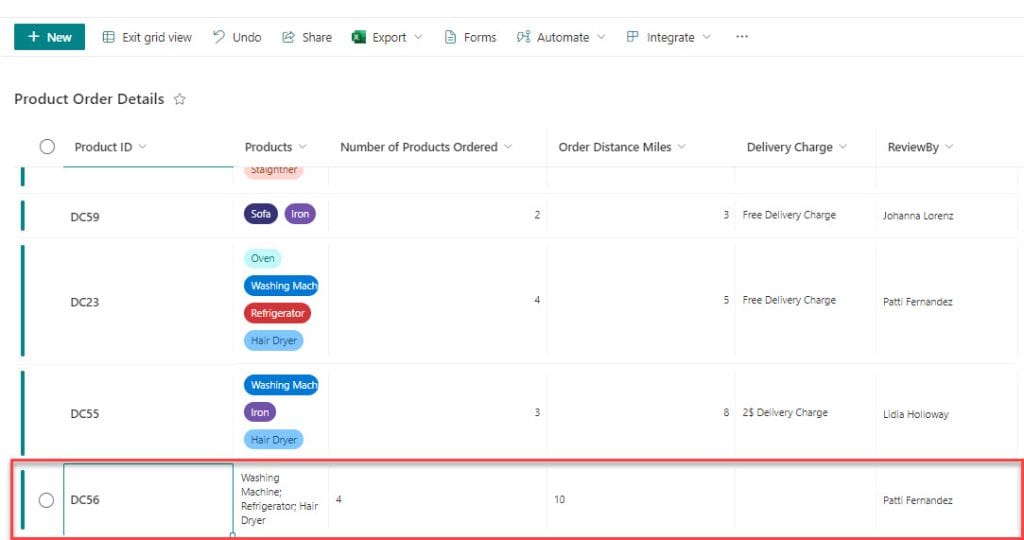Click the New button
This screenshot has height=540, width=1024.
pyautogui.click(x=49, y=37)
